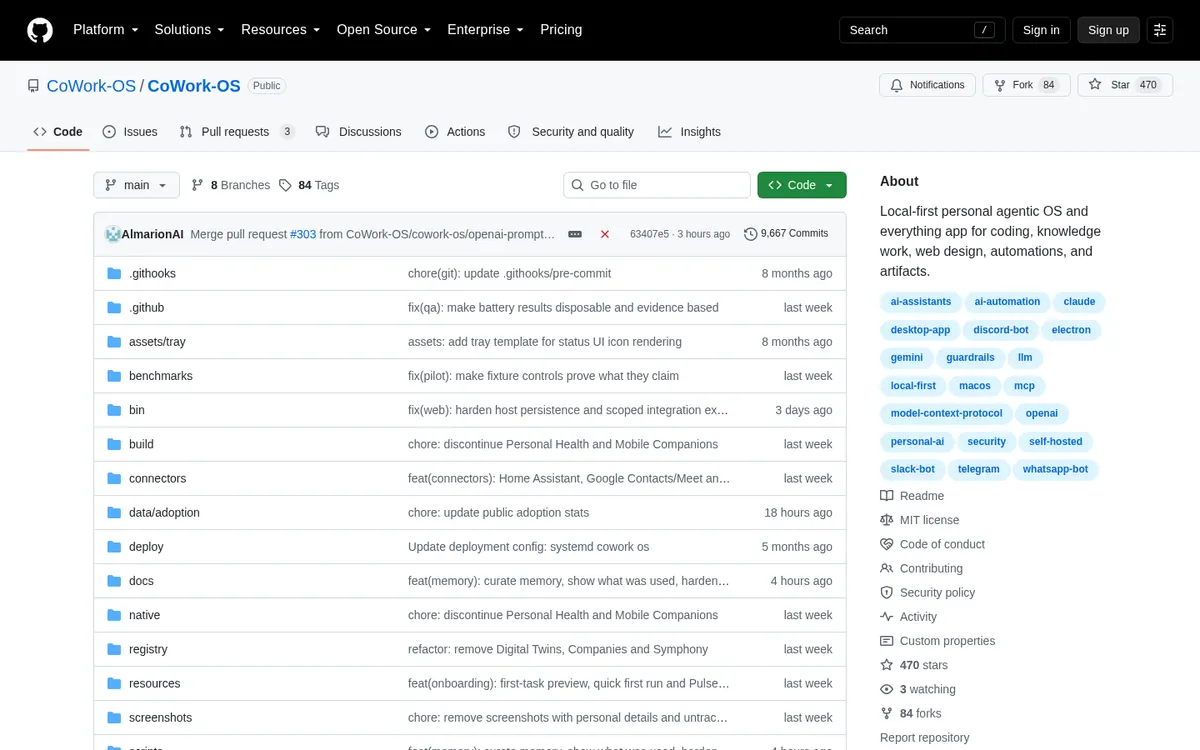The width and height of the screenshot is (1200, 750).
Task: Open 84 Tags list
Action: coord(309,185)
